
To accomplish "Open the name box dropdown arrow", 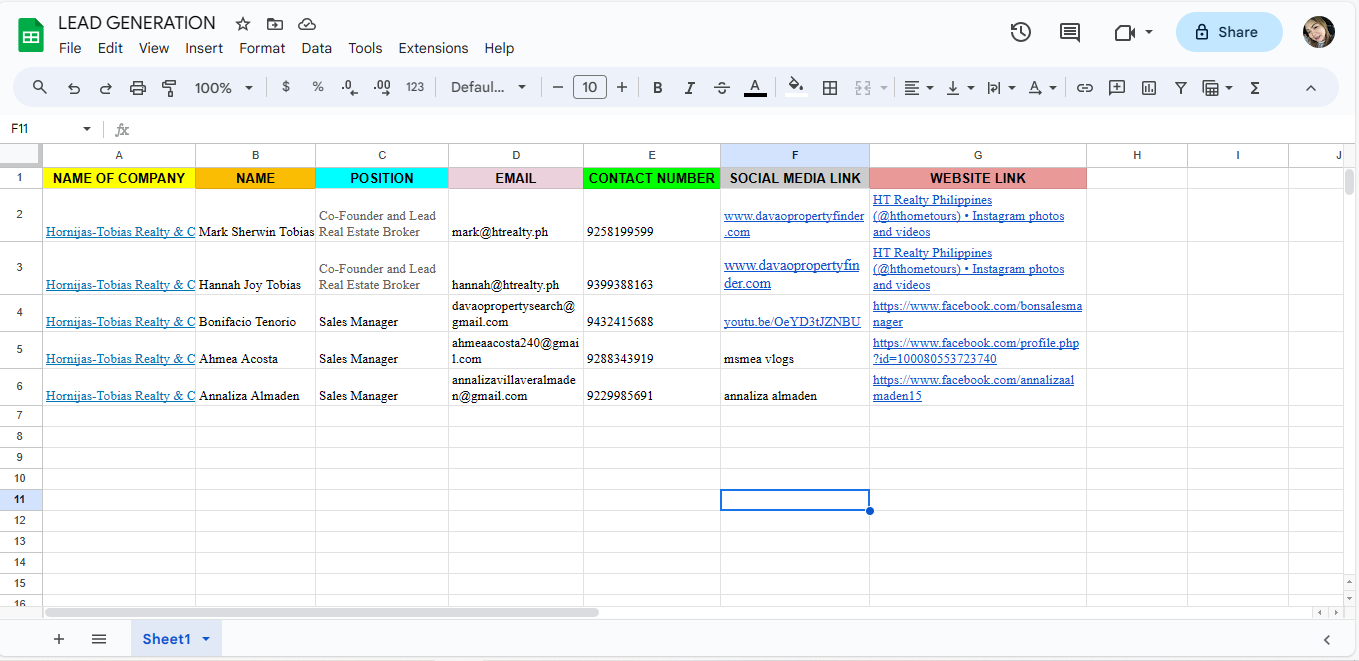I will point(87,129).
